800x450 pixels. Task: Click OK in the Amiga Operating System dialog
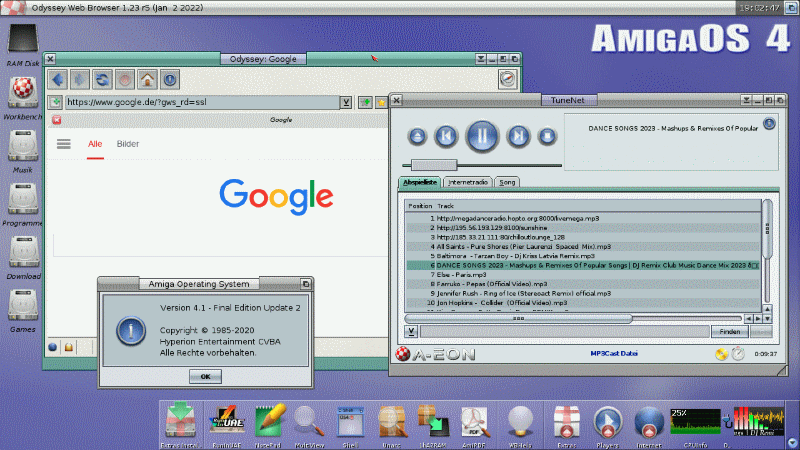(205, 376)
